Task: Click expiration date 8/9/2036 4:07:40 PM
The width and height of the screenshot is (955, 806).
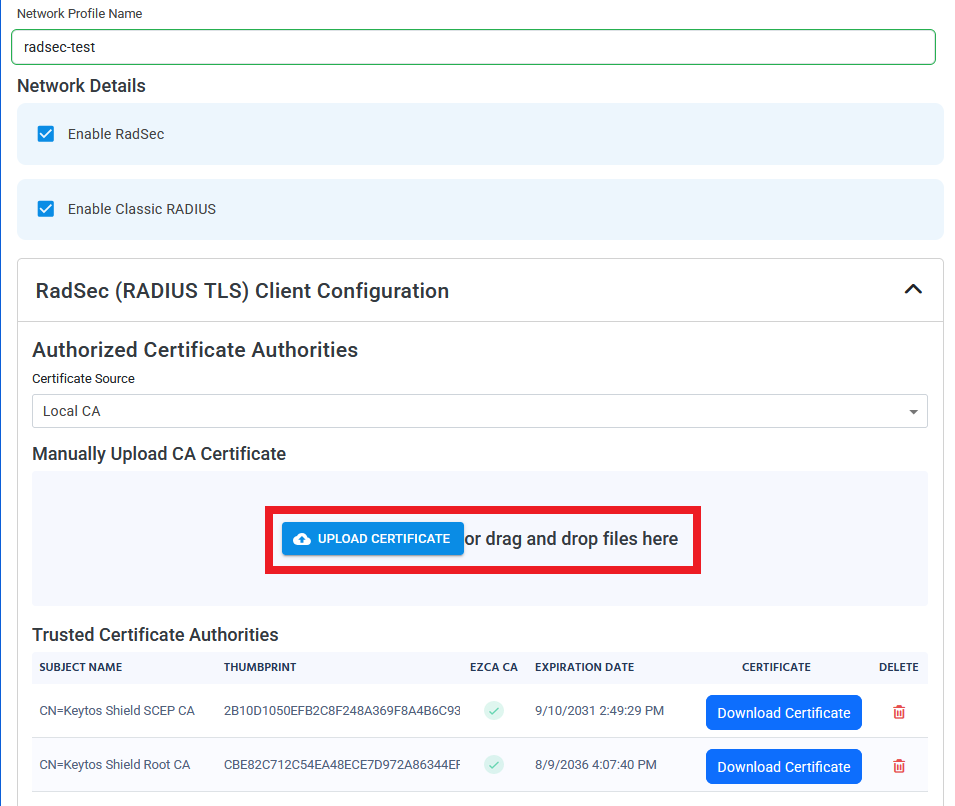Action: [x=596, y=765]
